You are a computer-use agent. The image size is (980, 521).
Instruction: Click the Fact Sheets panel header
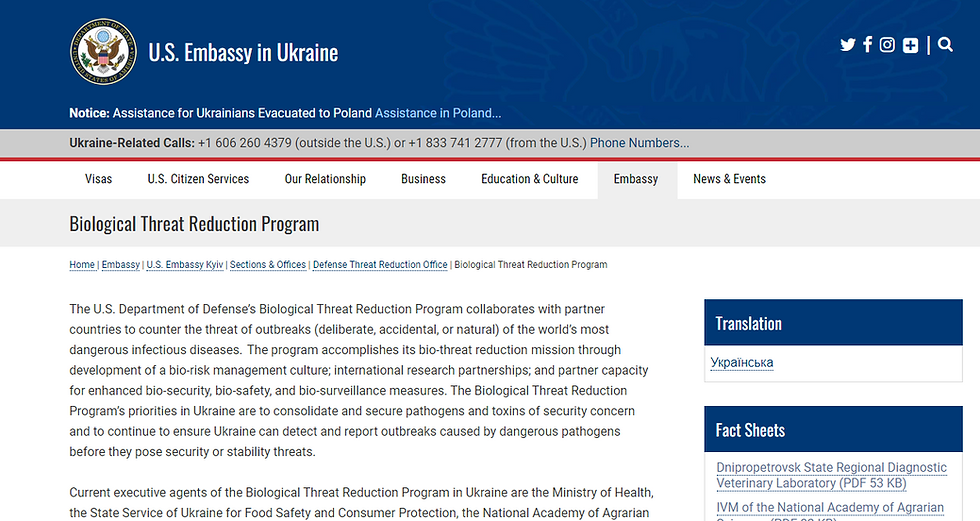833,429
